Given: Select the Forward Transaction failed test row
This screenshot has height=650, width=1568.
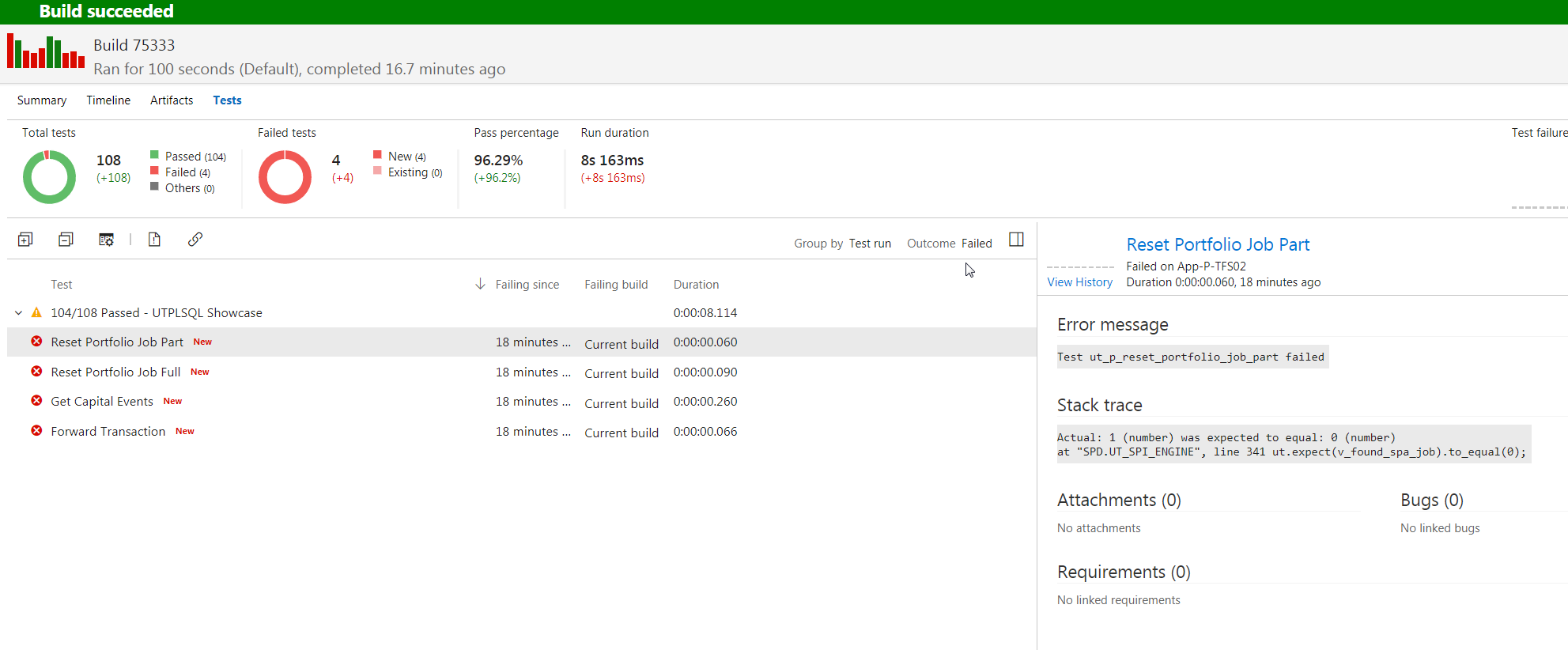Looking at the screenshot, I should 108,432.
